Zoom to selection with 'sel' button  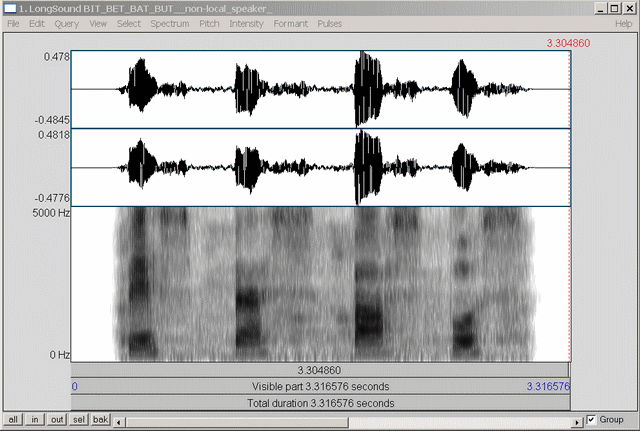click(78, 420)
